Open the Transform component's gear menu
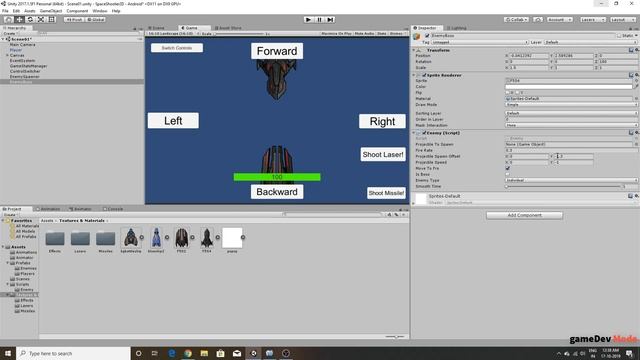The width and height of the screenshot is (640, 360). pyautogui.click(x=636, y=50)
